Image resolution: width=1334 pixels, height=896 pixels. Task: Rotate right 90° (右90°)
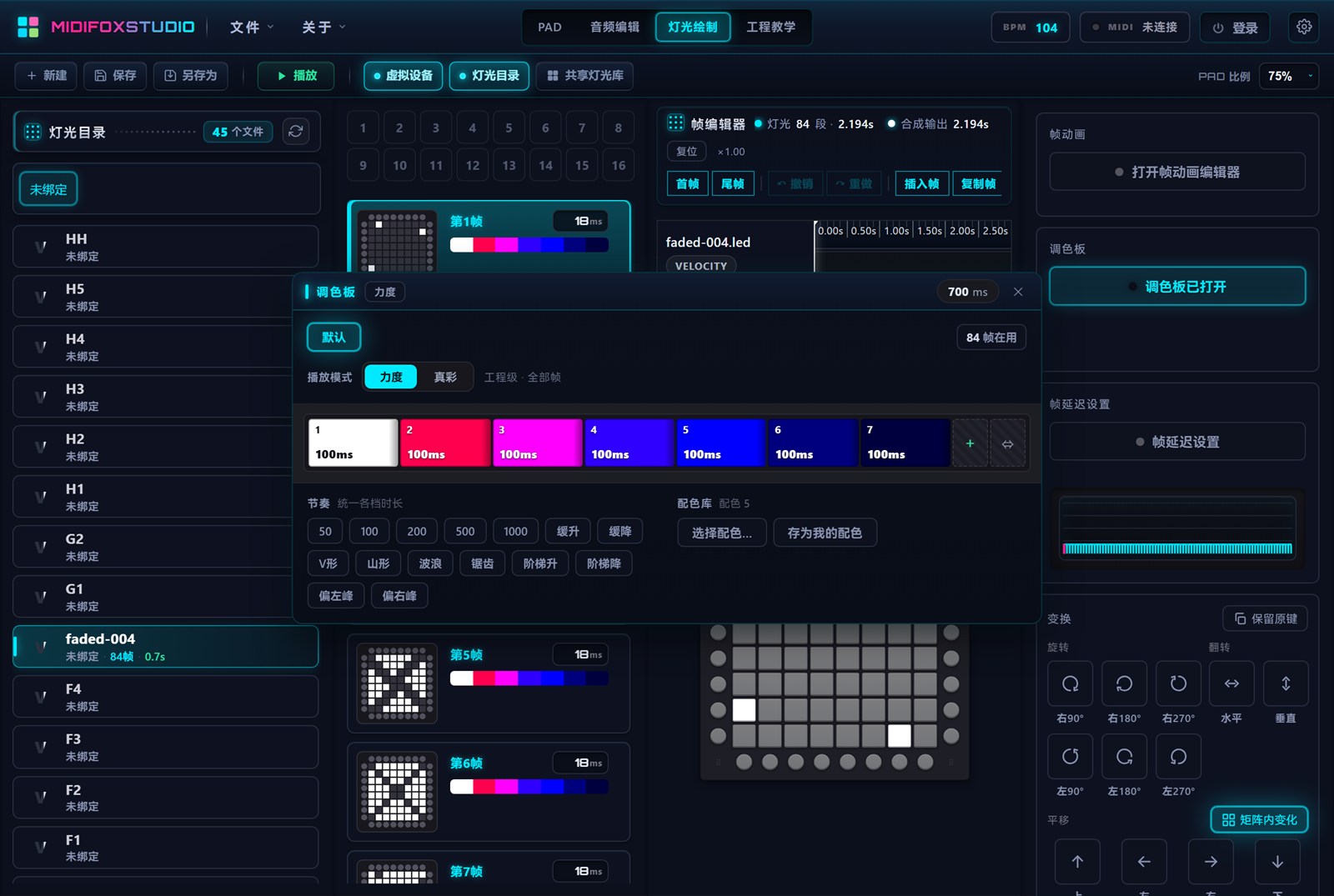(x=1071, y=684)
